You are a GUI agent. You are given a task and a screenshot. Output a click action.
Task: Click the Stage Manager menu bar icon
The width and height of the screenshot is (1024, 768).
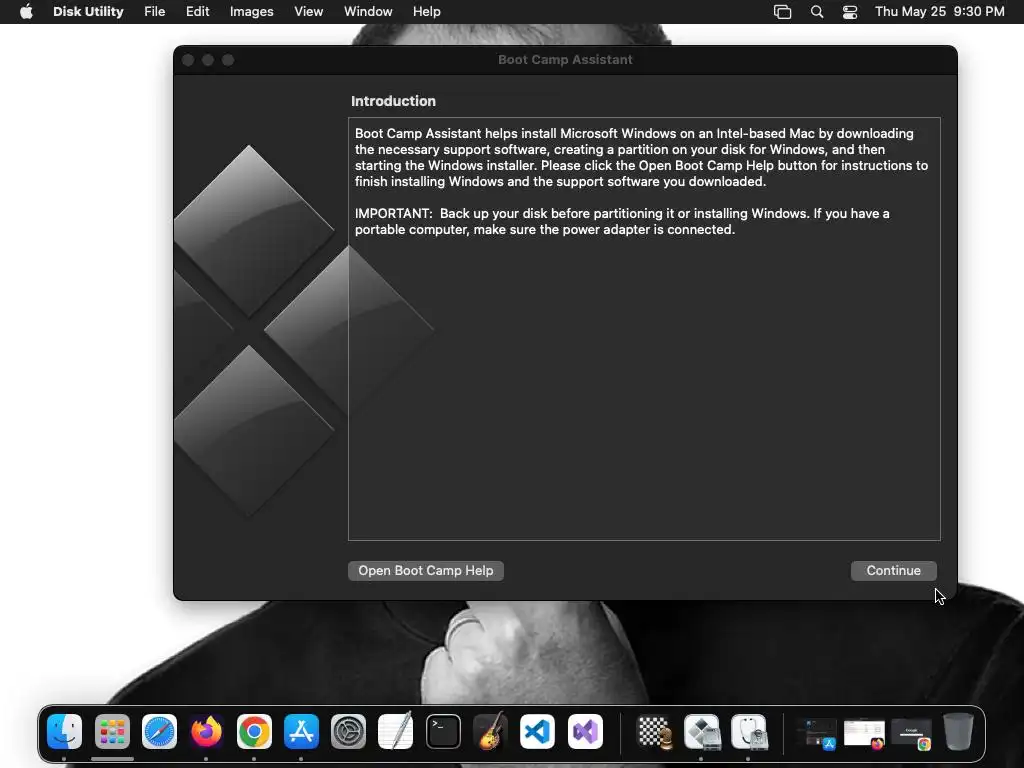tap(782, 12)
